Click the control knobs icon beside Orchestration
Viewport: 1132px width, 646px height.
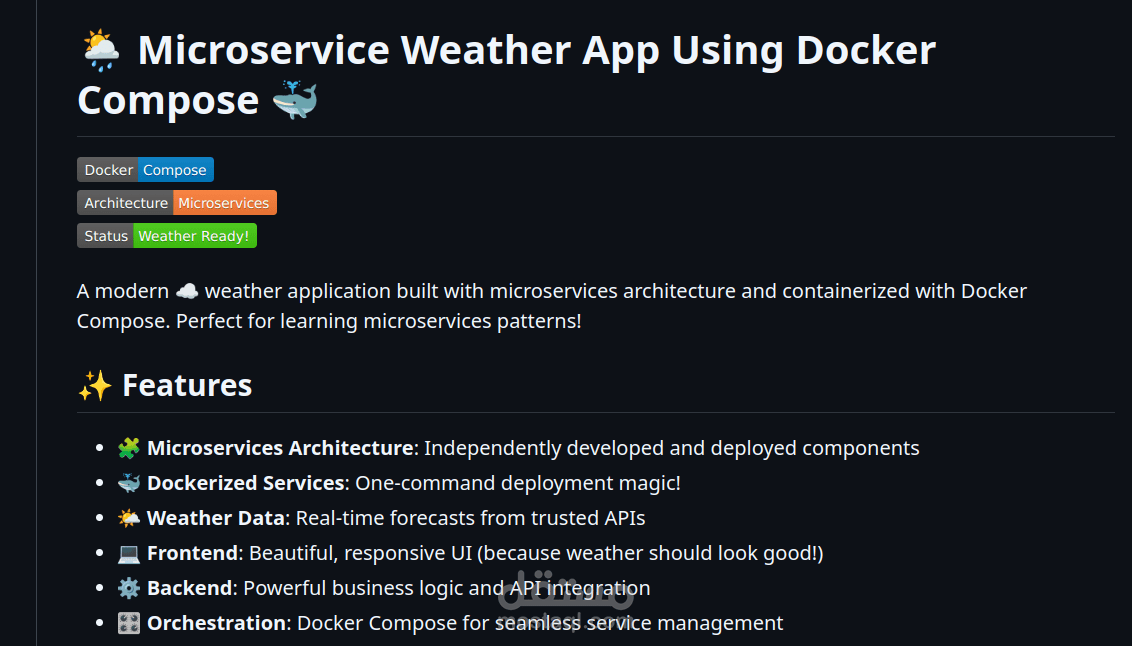pos(128,622)
